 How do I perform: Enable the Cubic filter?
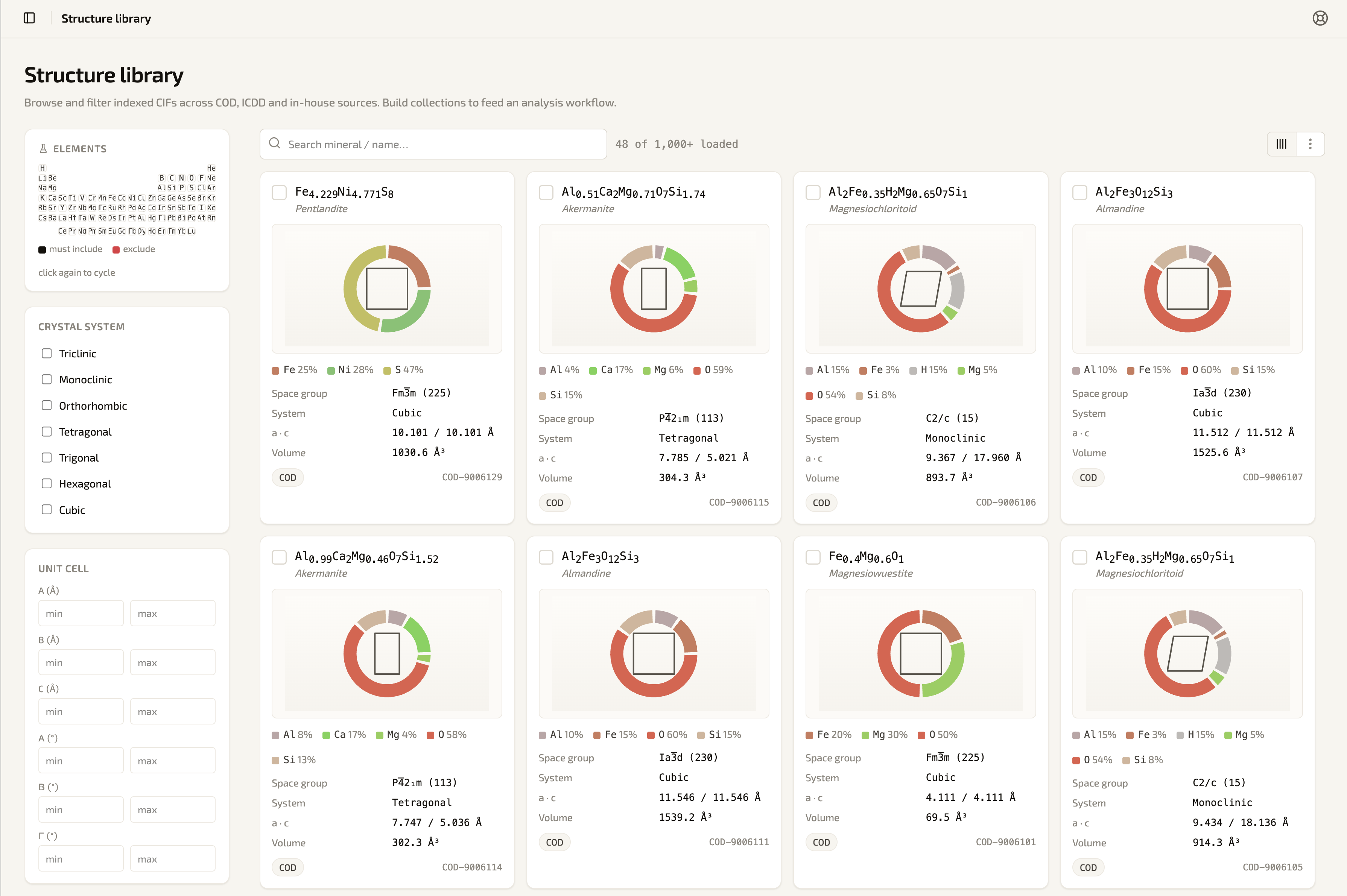[47, 509]
